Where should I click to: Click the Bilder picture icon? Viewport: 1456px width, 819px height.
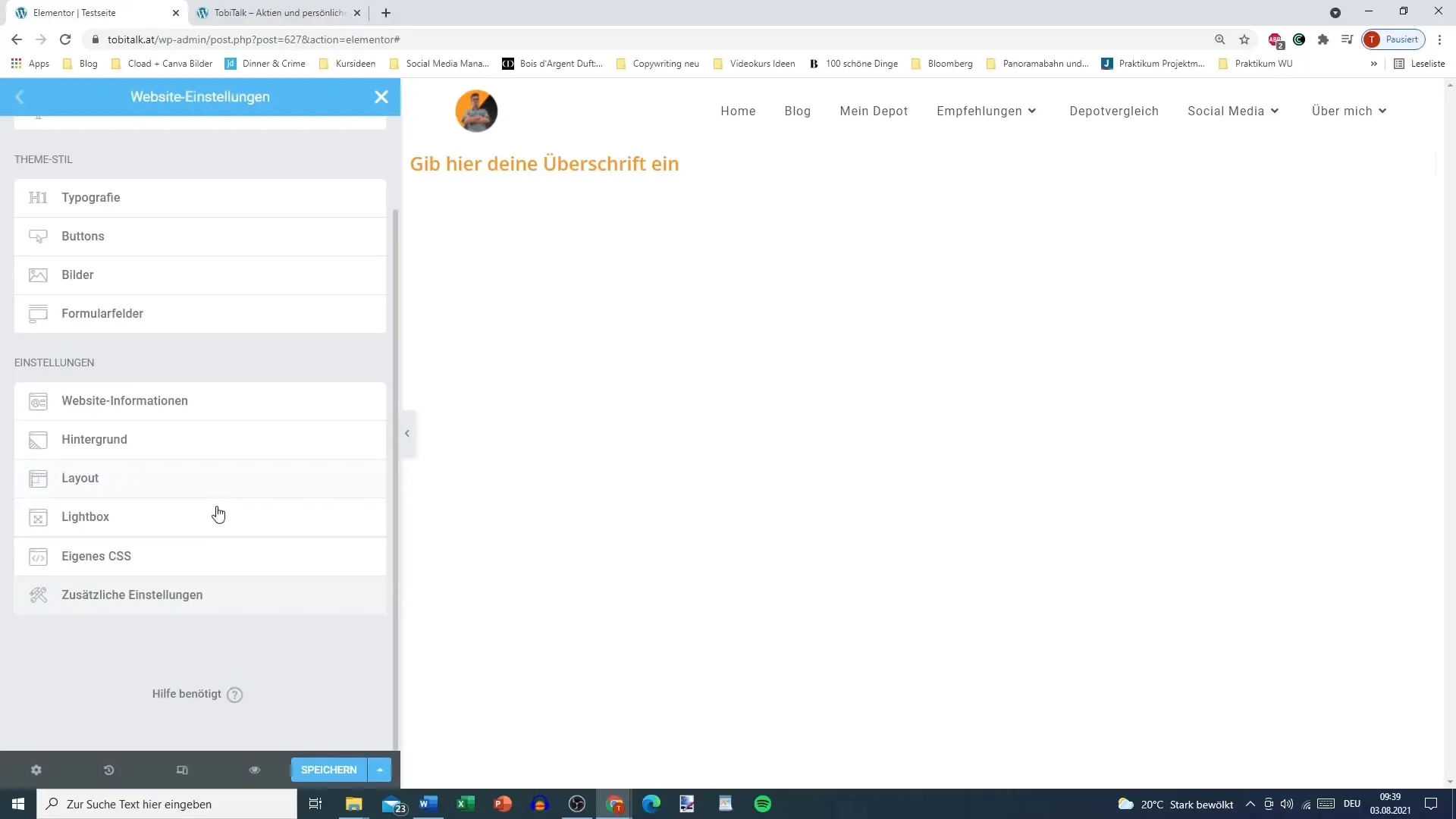click(38, 275)
